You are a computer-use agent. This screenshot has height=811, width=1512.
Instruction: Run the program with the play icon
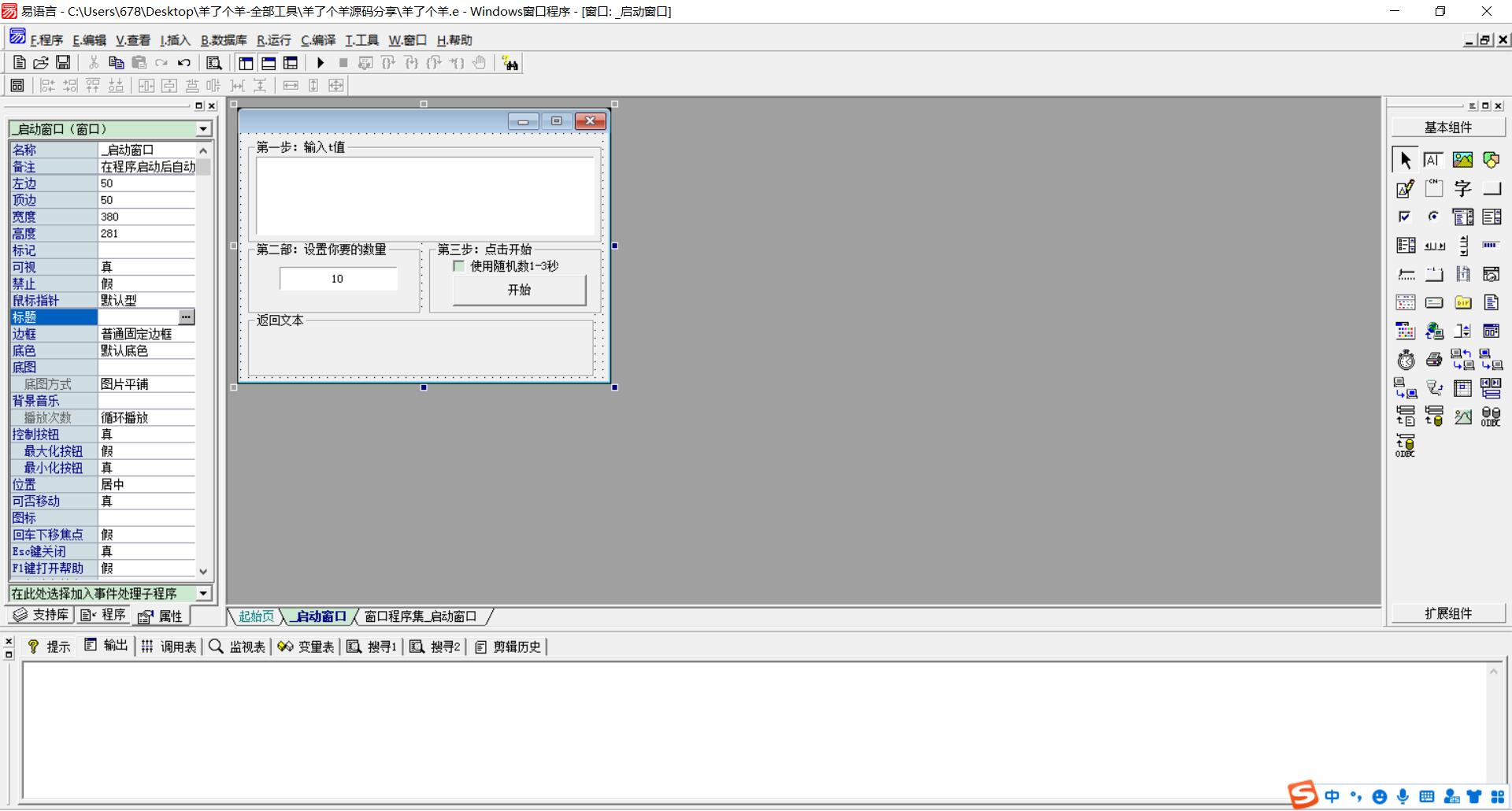(321, 63)
